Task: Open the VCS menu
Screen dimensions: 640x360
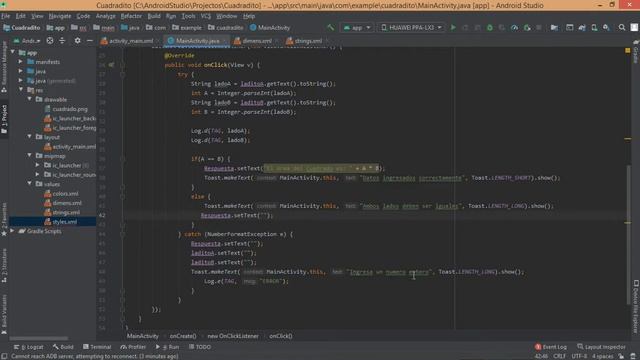Action: point(206,16)
